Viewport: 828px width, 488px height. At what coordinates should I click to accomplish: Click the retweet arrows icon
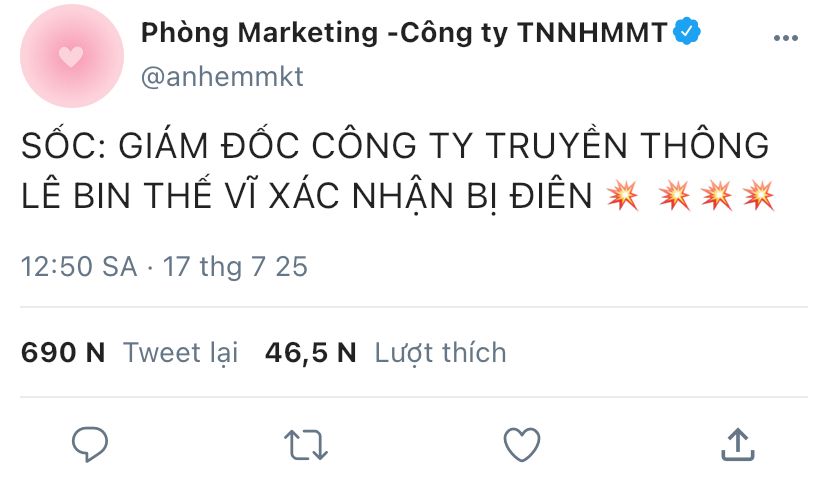(306, 445)
